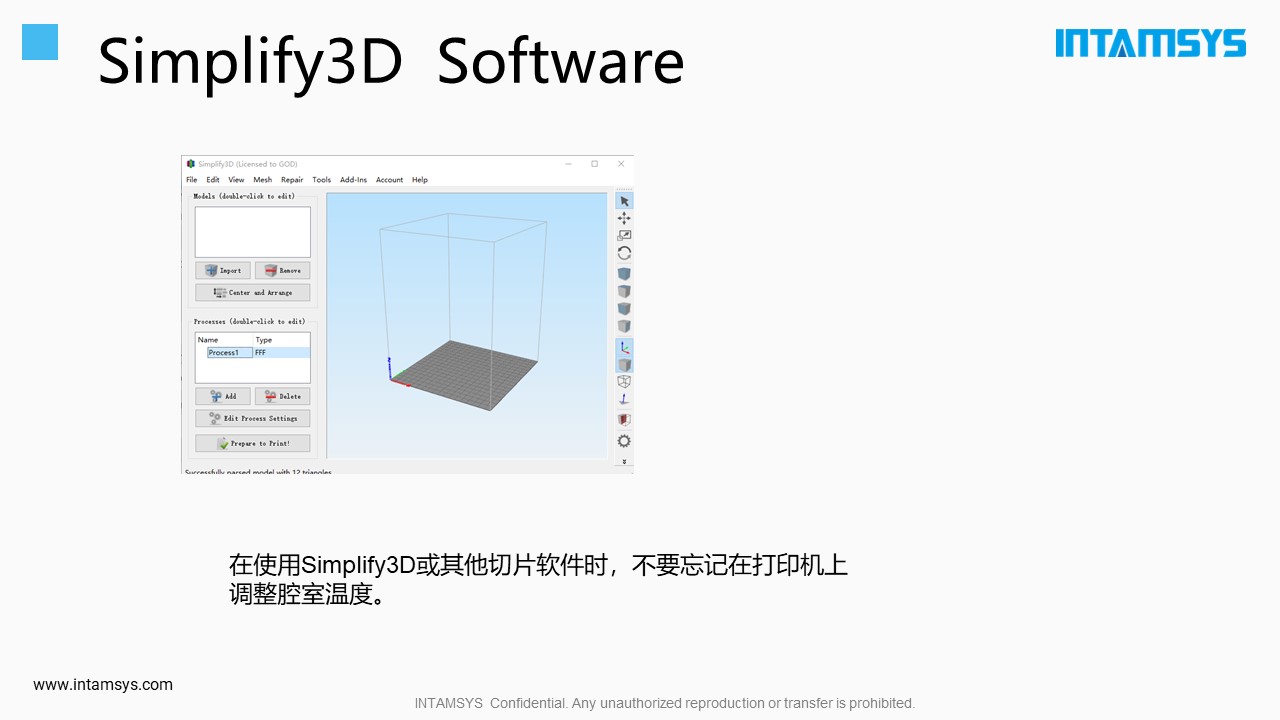Click the Remove model button

(282, 270)
